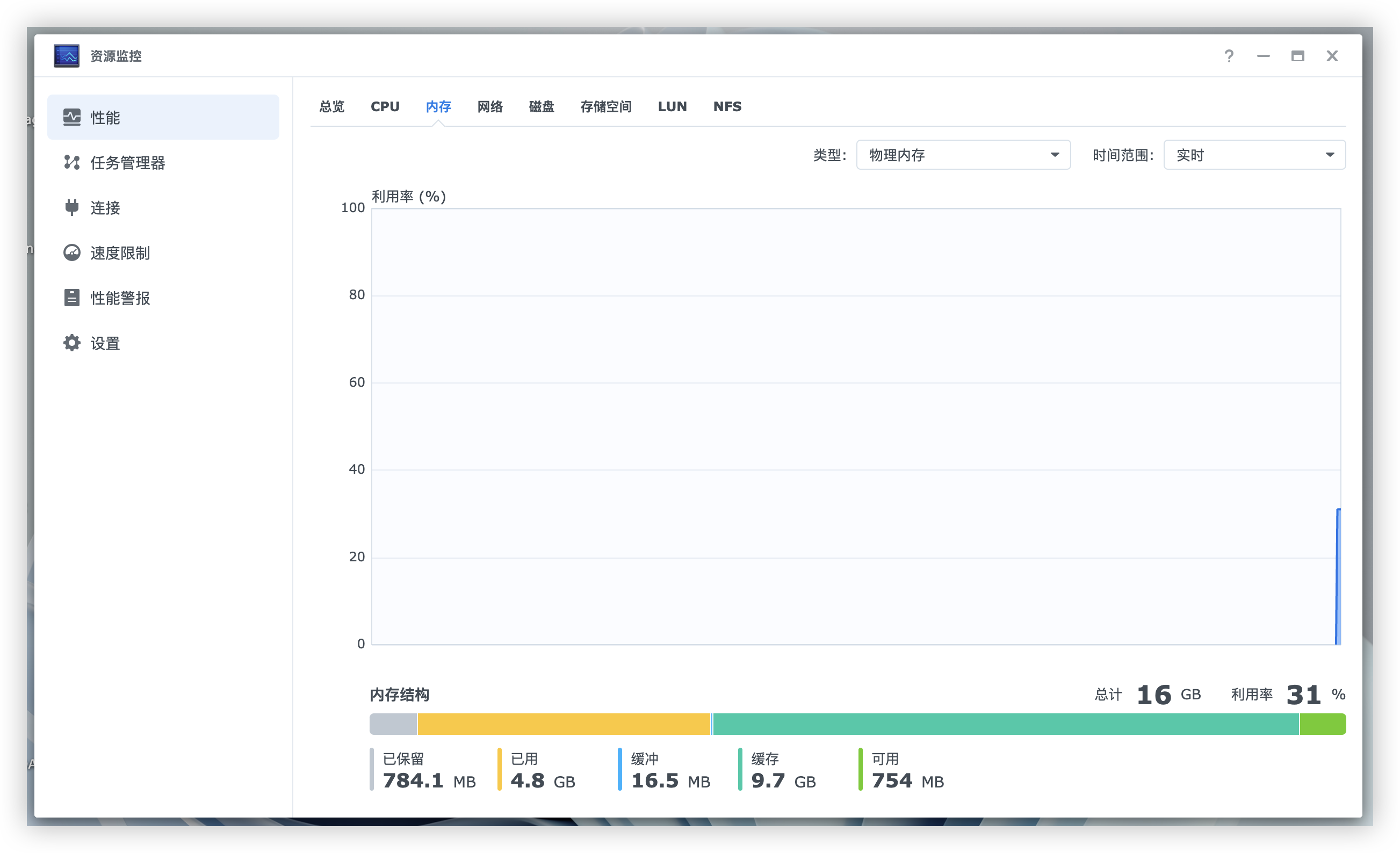
Task: Click the 性能警报 document icon
Action: (x=71, y=298)
